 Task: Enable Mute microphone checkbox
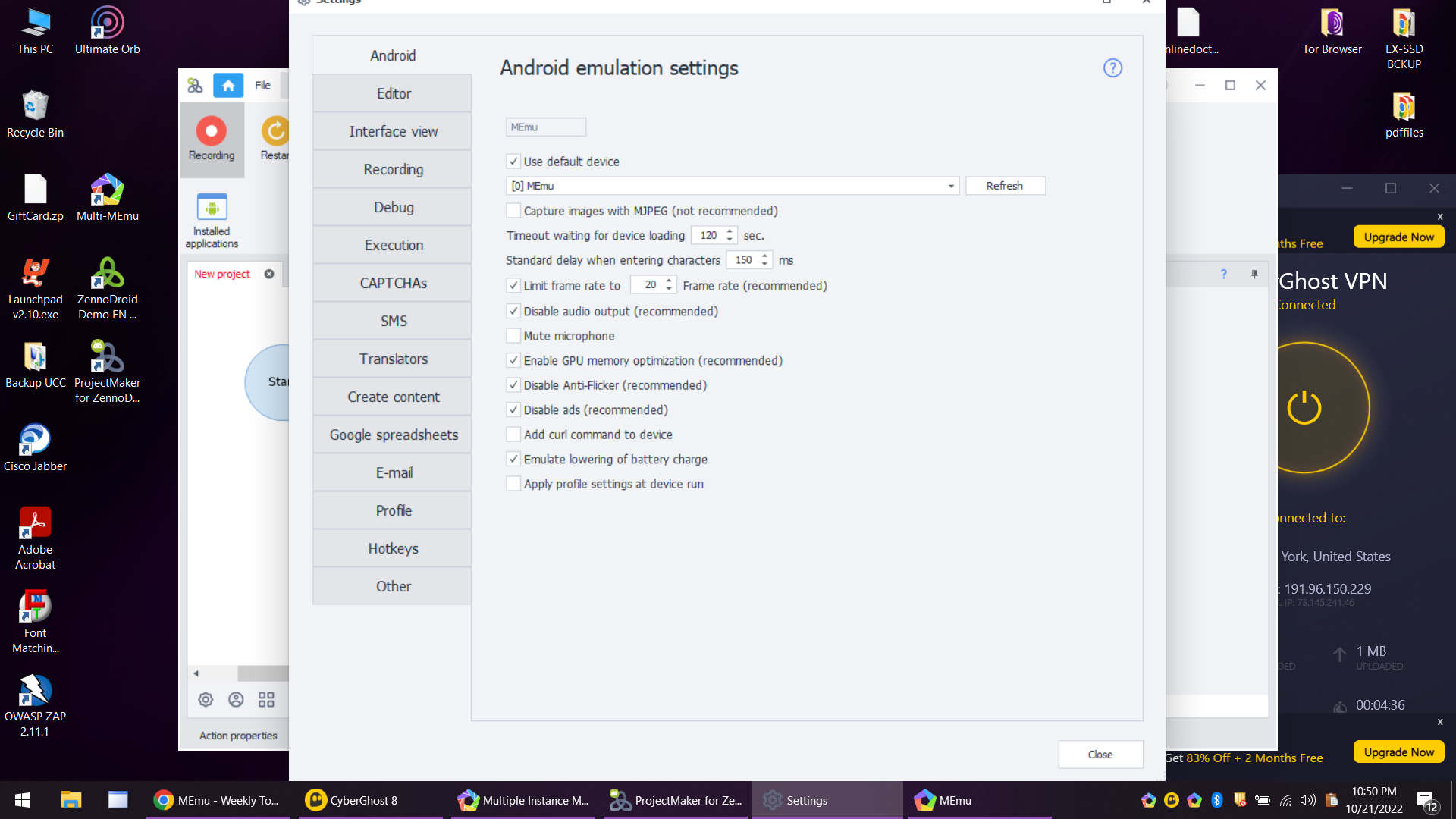click(x=513, y=336)
